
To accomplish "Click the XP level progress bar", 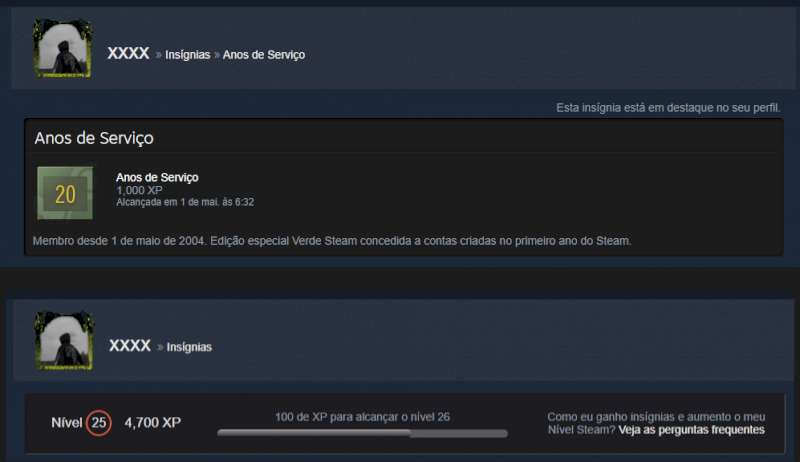I will coord(362,433).
